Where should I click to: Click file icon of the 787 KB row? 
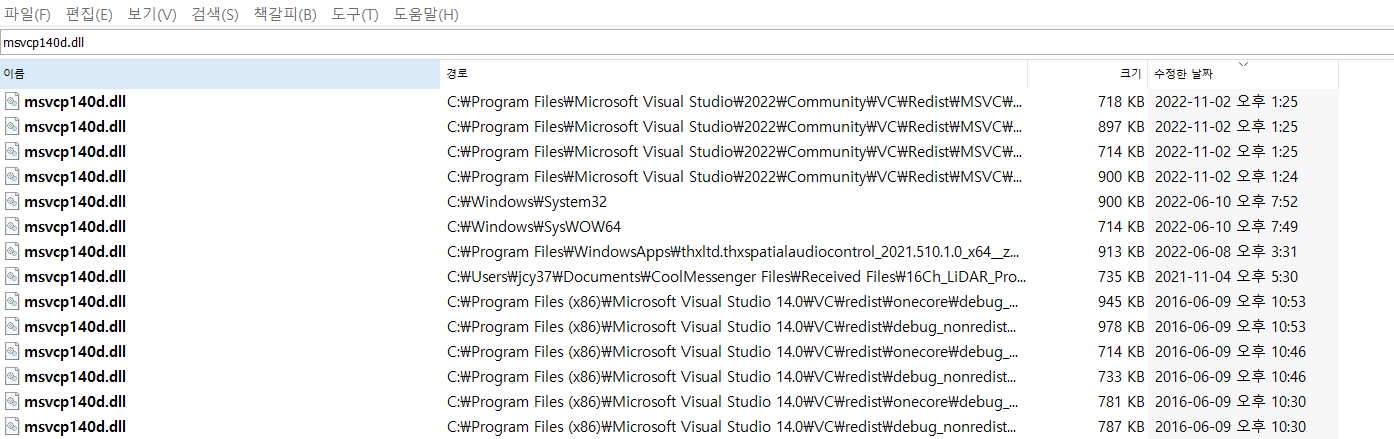tap(12, 426)
